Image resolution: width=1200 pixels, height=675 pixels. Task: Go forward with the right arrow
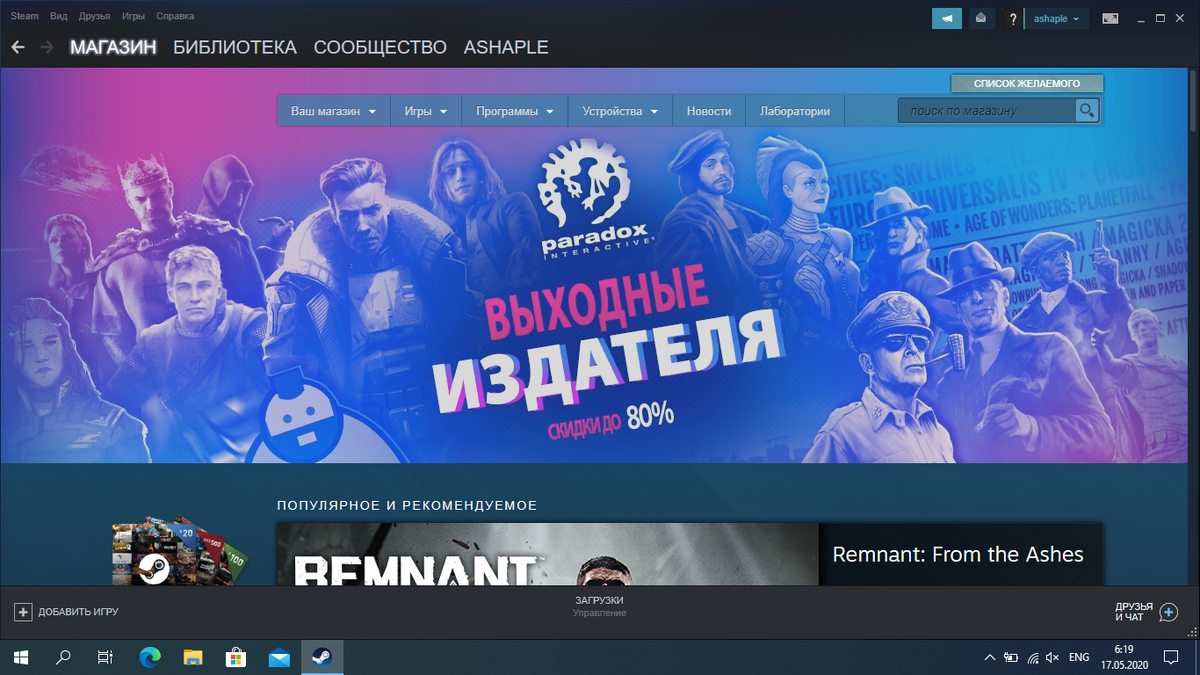click(46, 47)
